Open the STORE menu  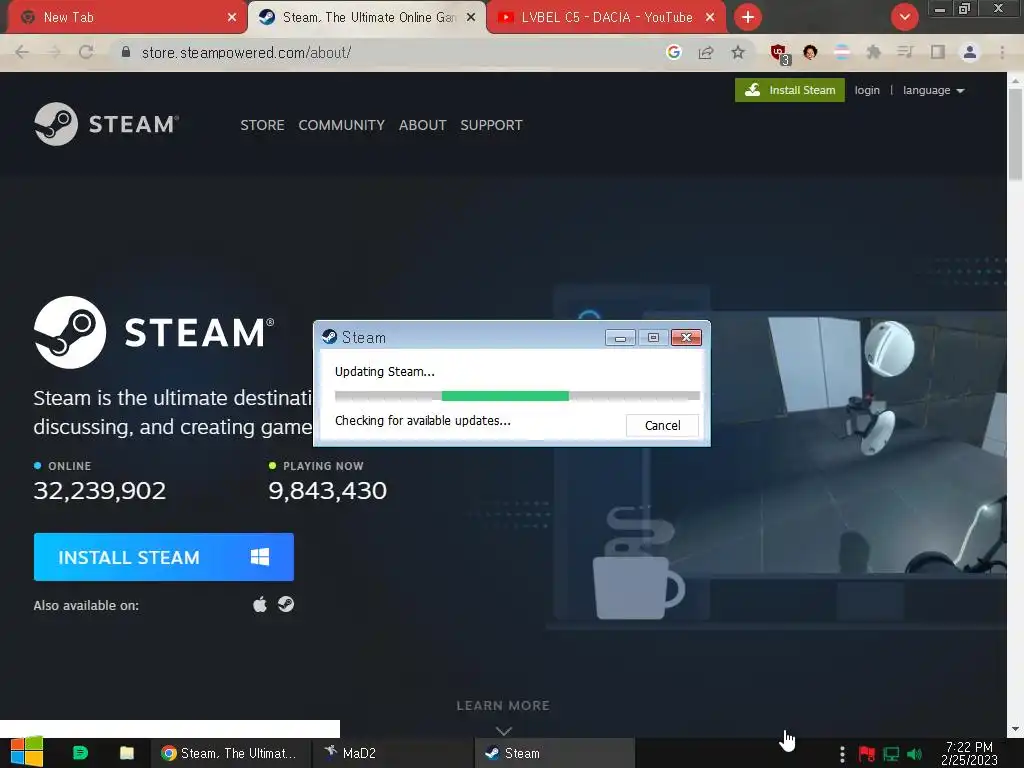[x=262, y=125]
